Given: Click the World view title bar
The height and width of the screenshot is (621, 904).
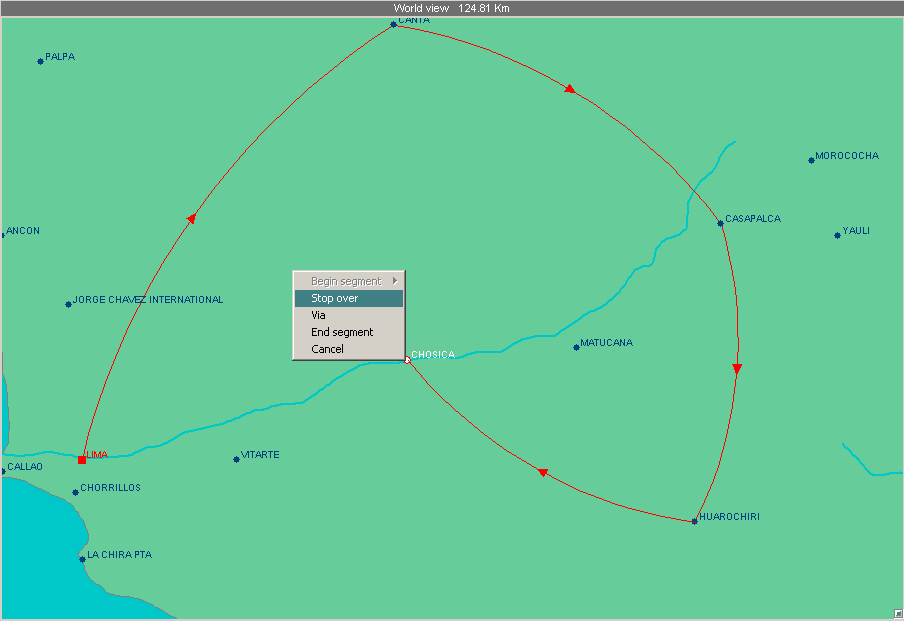Looking at the screenshot, I should point(452,8).
